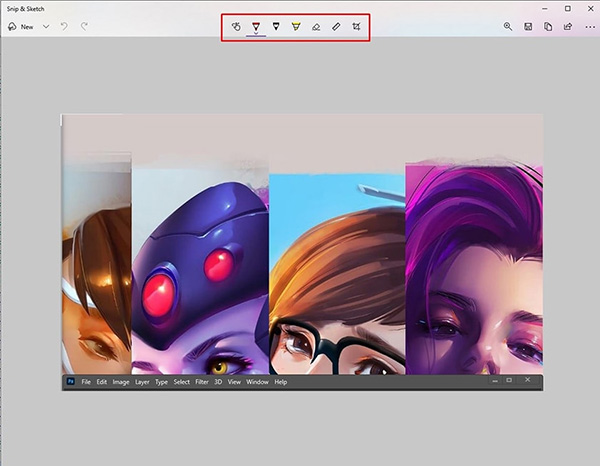Open the New snip delay dropdown
Image resolution: width=600 pixels, height=466 pixels.
[x=46, y=27]
